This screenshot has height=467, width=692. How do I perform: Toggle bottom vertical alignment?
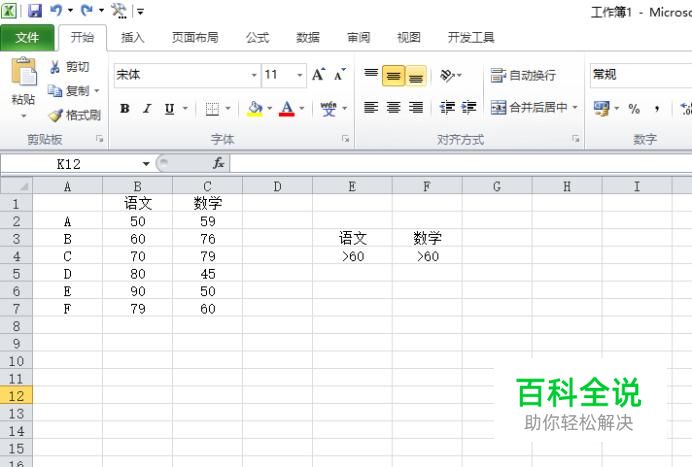[x=416, y=75]
